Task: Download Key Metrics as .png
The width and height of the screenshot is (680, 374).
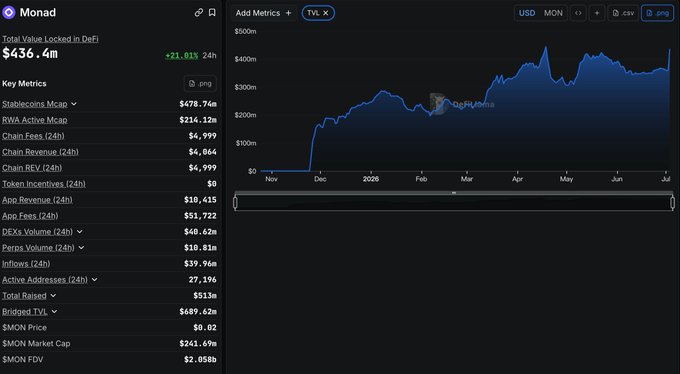Action: click(x=200, y=83)
